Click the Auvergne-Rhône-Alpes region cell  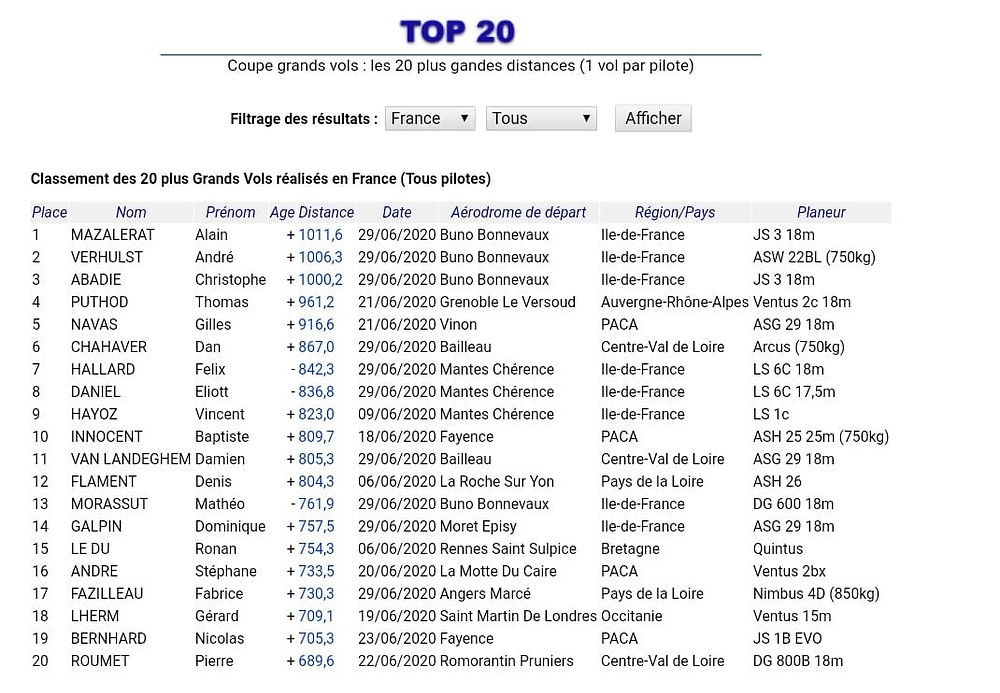tap(675, 302)
